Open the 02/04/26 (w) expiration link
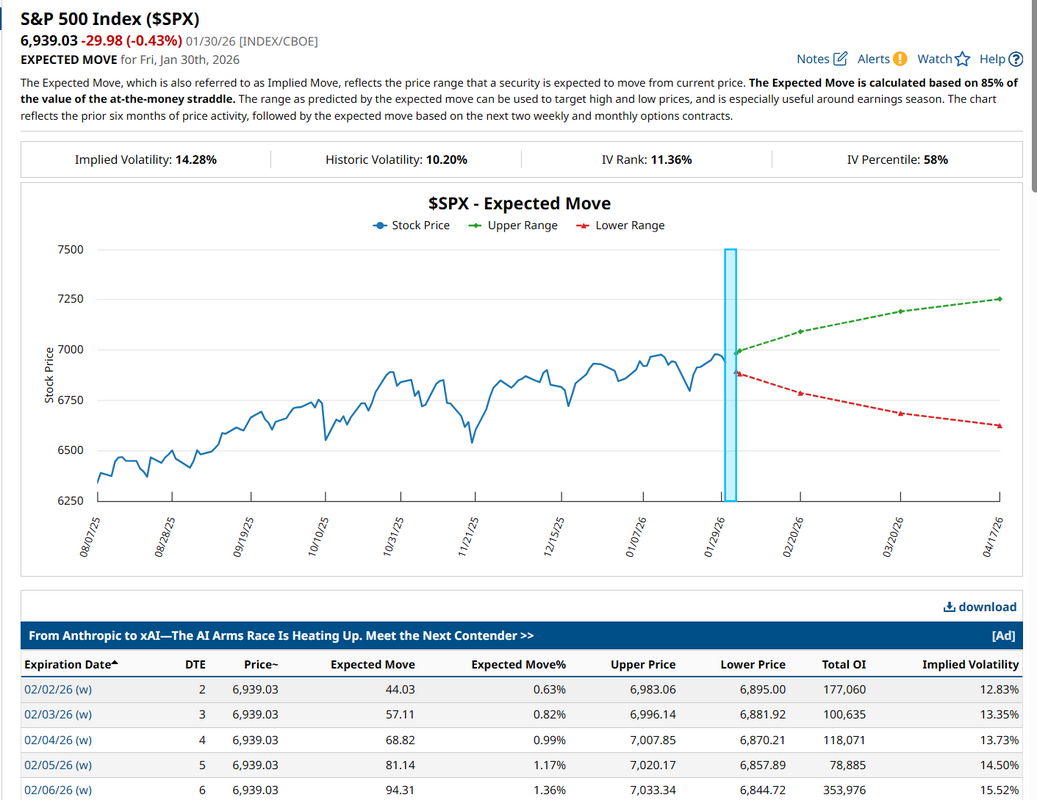This screenshot has height=800, width=1037. coord(58,740)
